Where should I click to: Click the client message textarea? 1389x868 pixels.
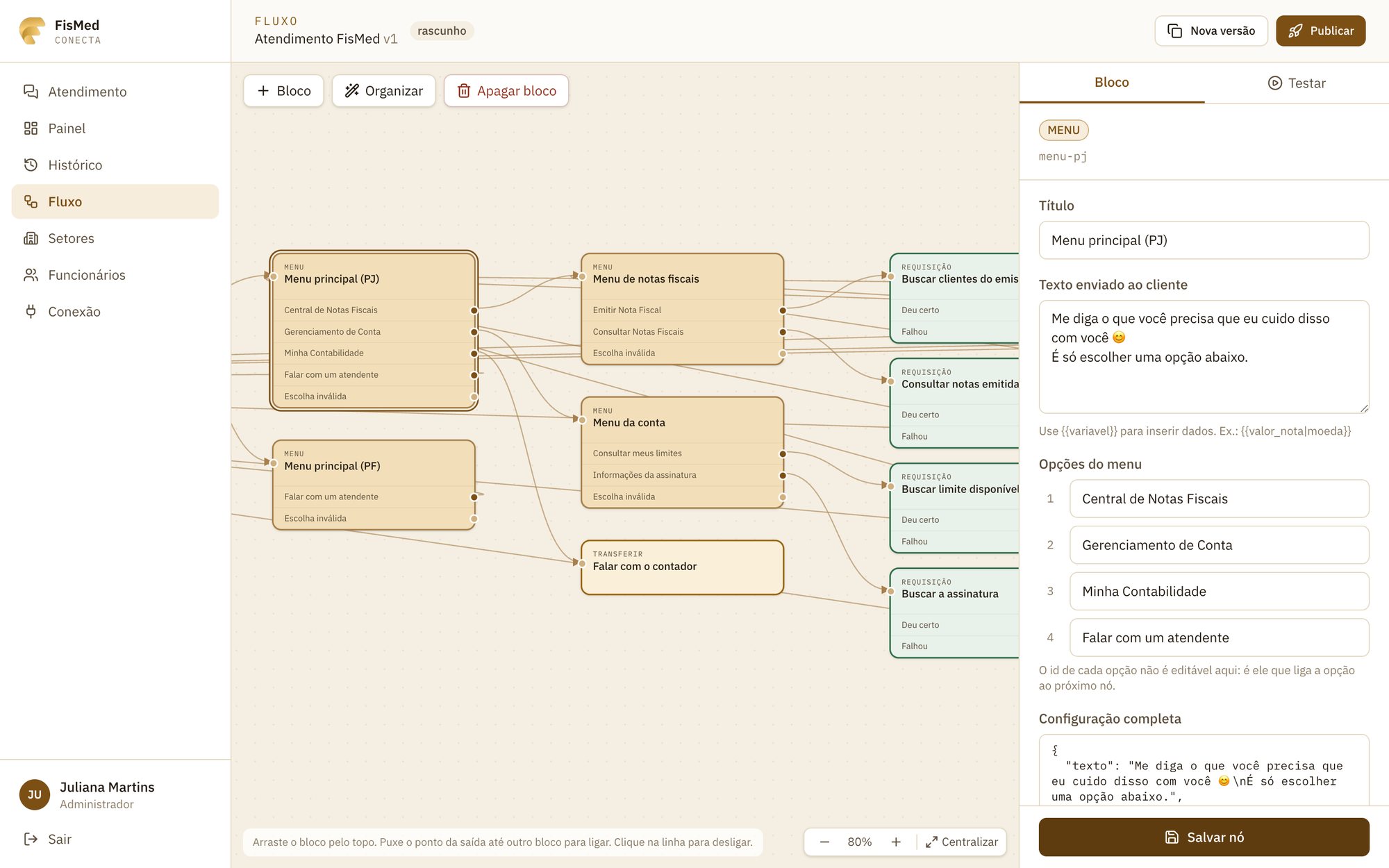coord(1204,357)
